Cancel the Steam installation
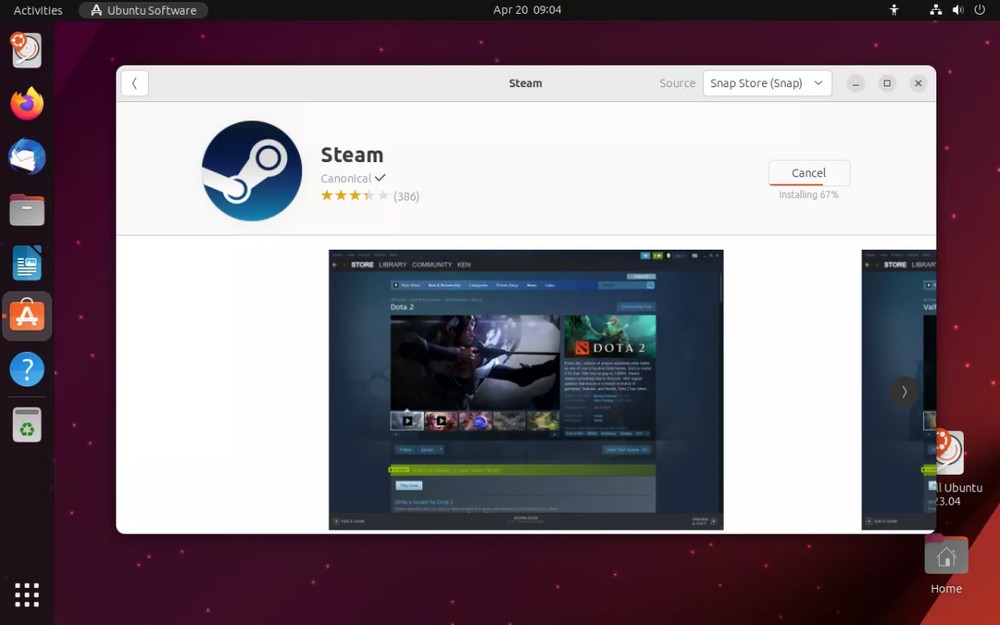 coord(808,173)
